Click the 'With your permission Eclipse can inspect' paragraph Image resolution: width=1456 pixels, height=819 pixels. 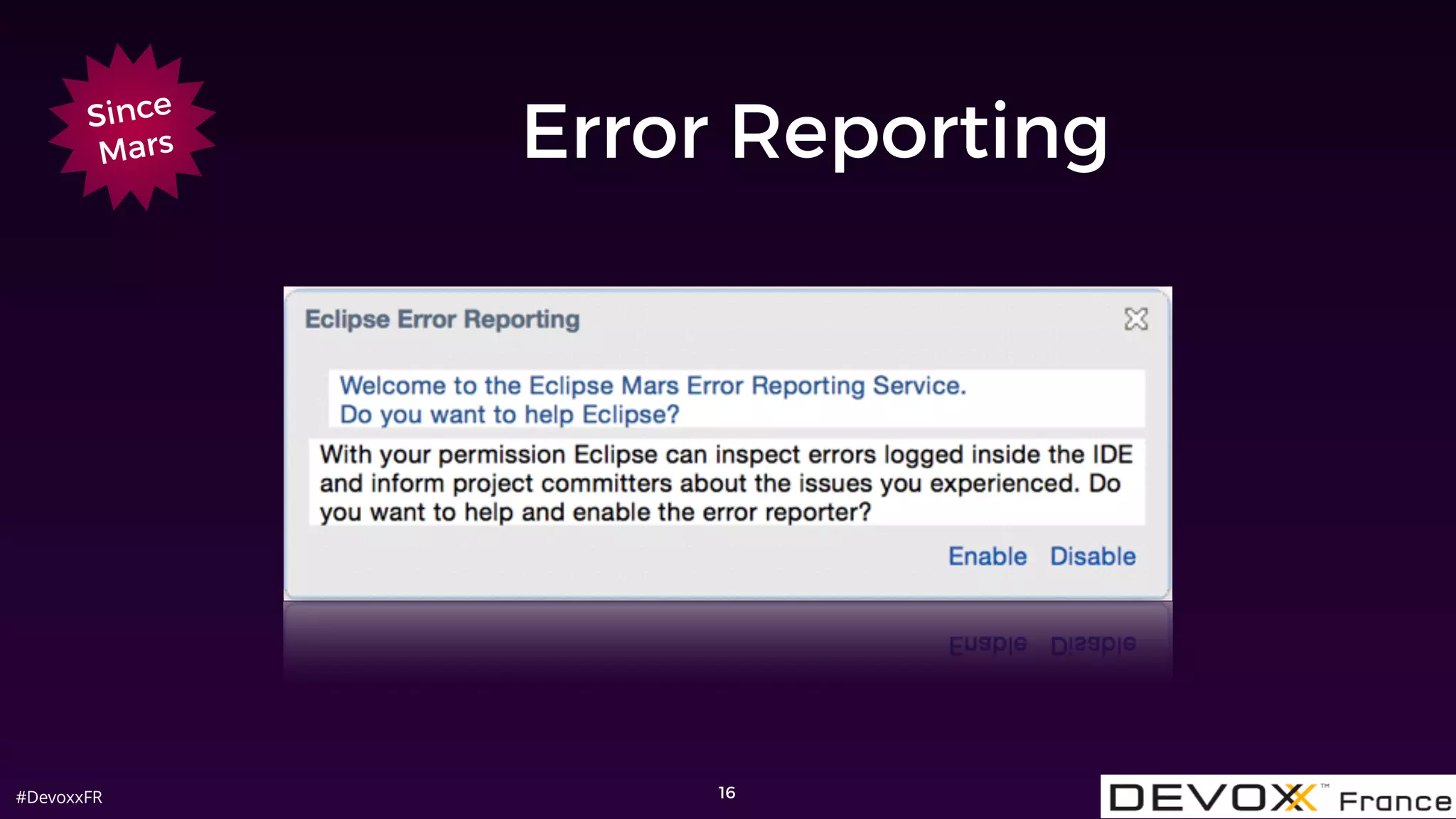727,483
